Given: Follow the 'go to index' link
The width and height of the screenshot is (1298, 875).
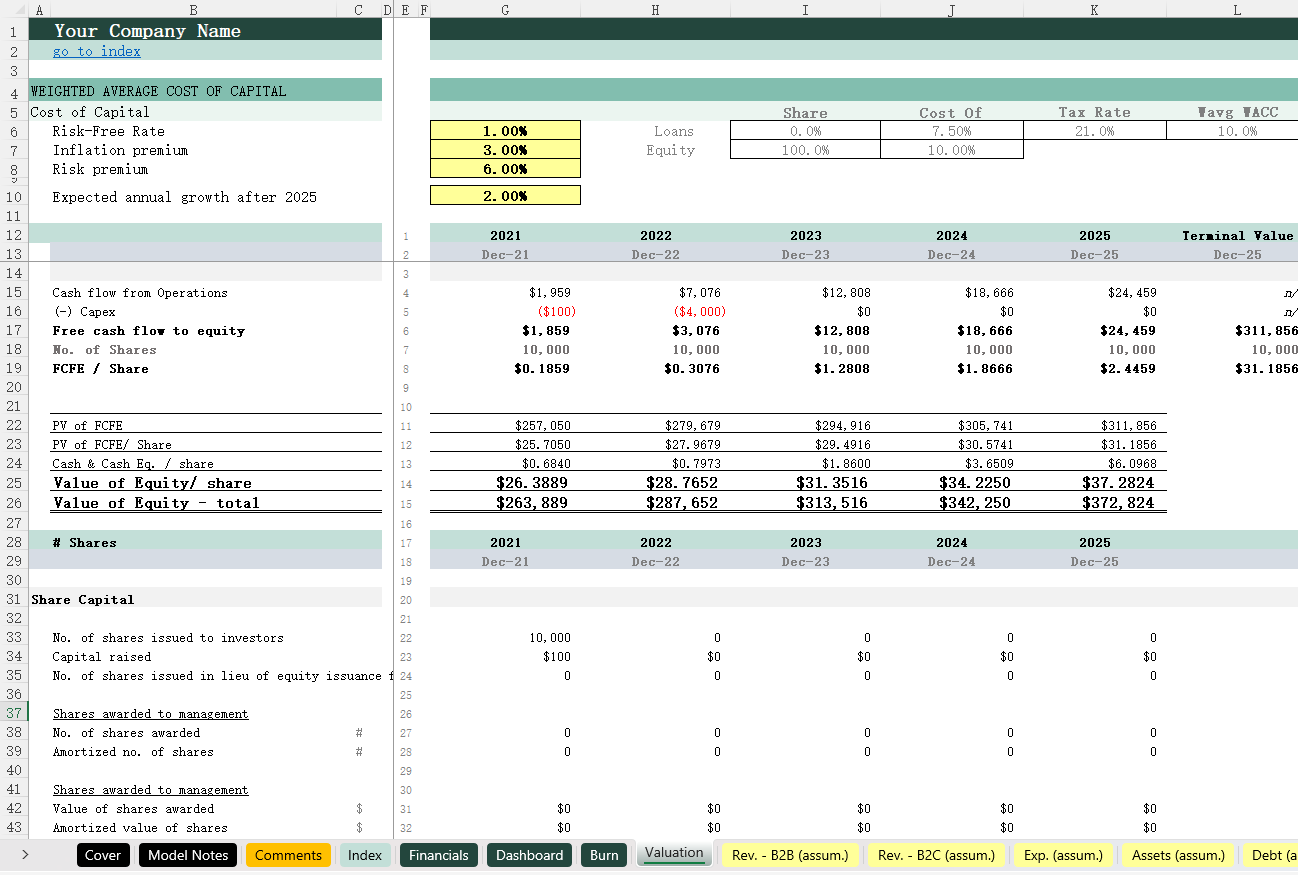Looking at the screenshot, I should (x=96, y=51).
